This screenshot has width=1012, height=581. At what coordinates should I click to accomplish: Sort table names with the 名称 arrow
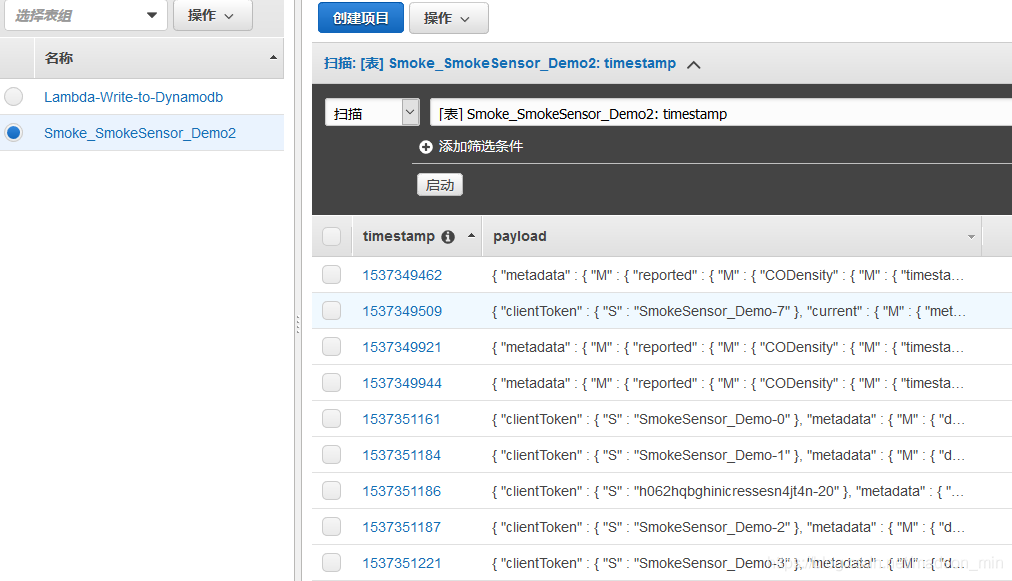273,57
